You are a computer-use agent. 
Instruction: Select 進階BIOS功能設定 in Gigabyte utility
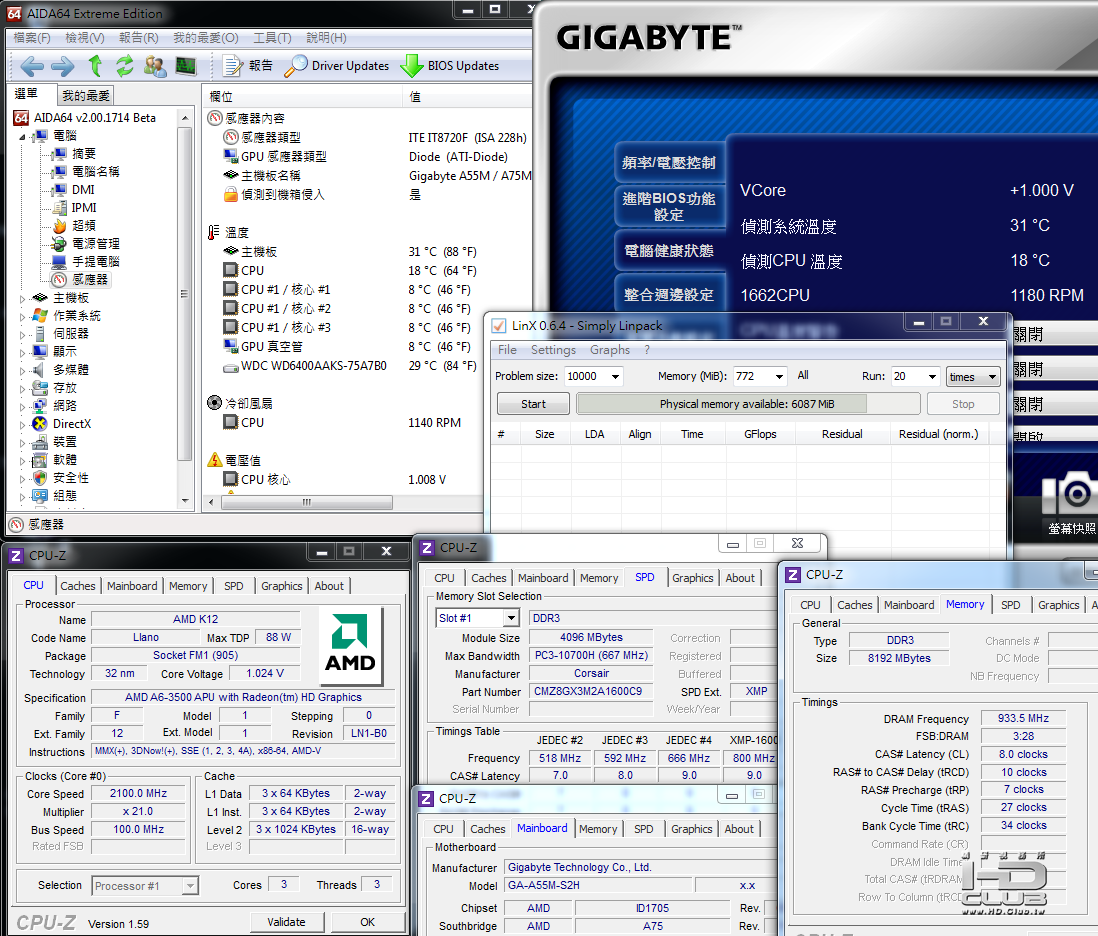point(669,207)
